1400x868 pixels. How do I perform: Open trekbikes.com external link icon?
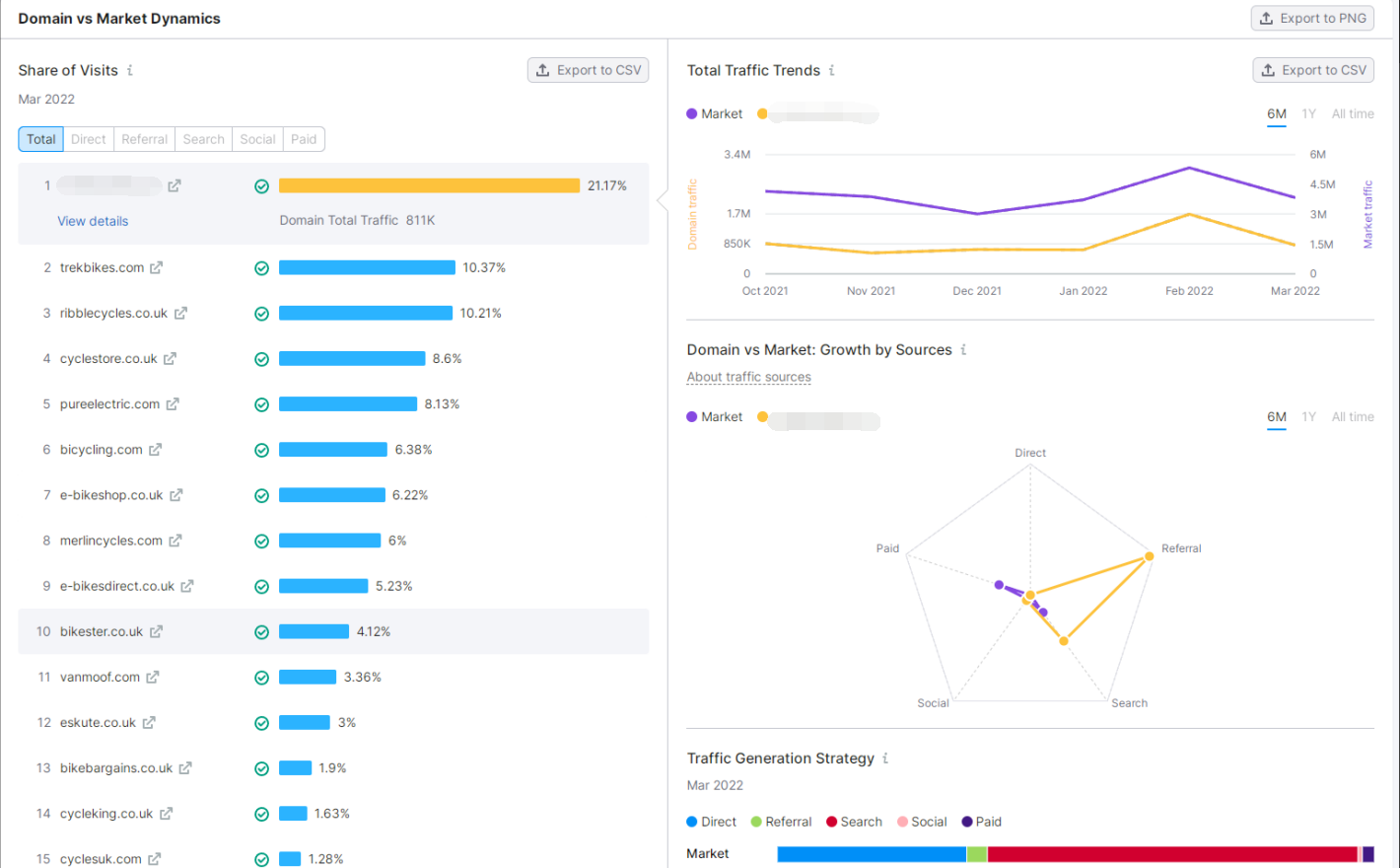coord(156,267)
